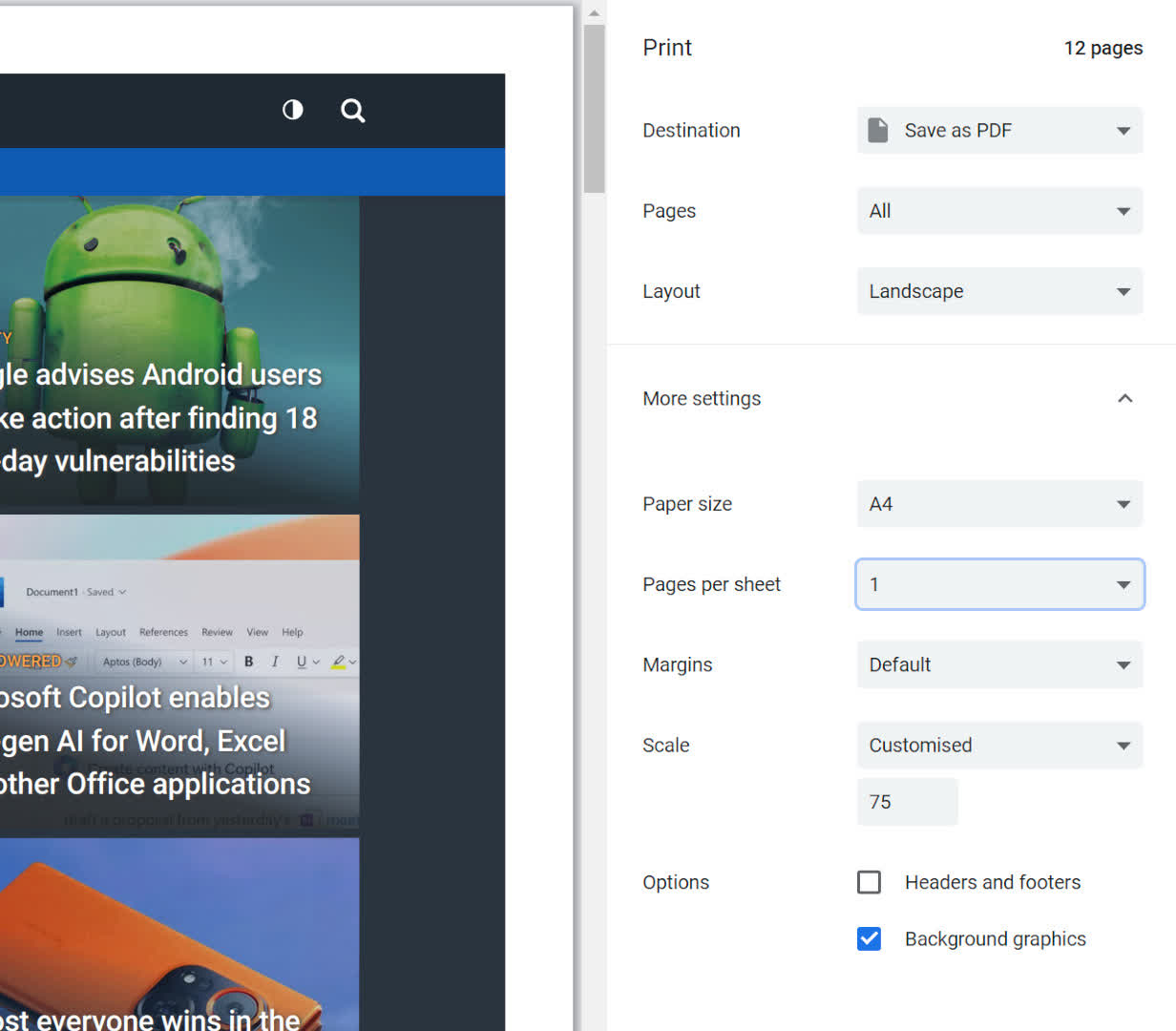
Task: Click the Android vulnerabilities article thumbnail
Action: coord(179,350)
